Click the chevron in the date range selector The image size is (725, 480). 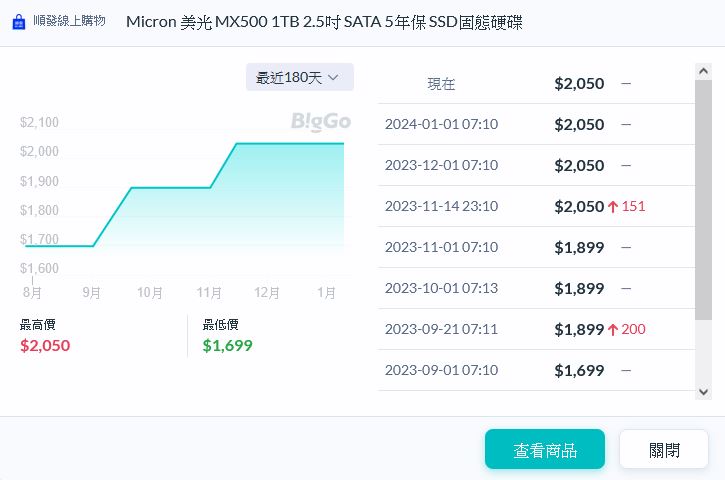coord(333,77)
